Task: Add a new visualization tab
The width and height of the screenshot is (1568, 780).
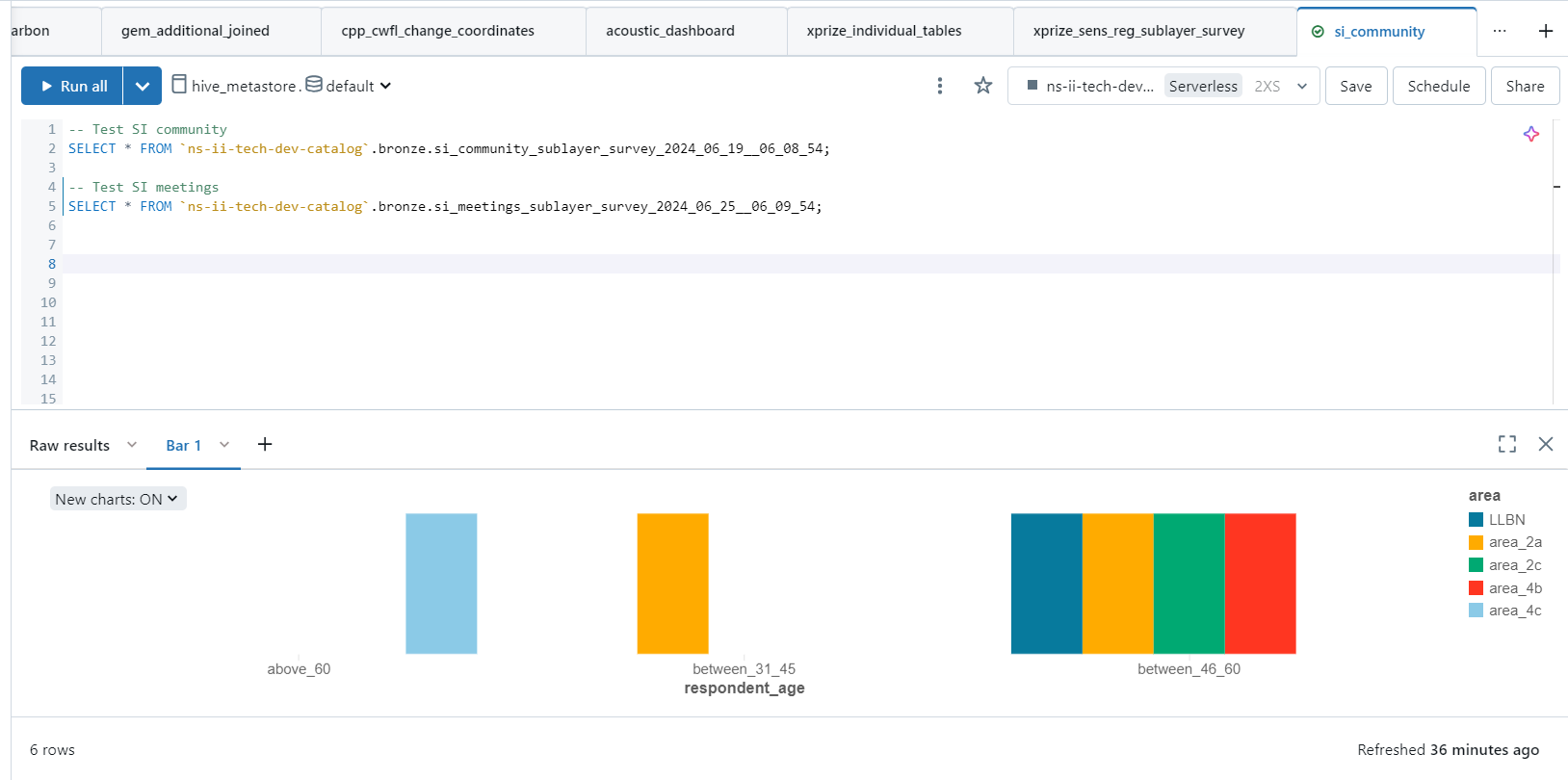Action: click(265, 444)
